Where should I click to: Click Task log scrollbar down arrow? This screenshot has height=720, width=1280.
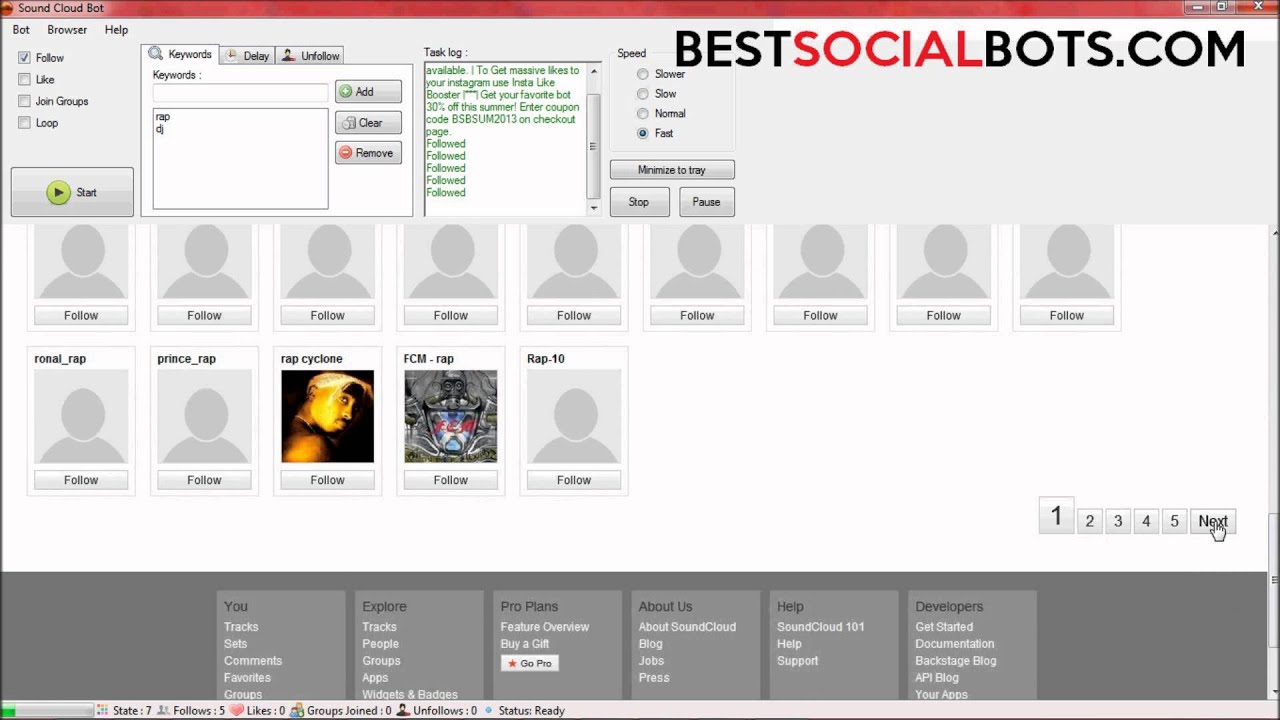point(594,208)
